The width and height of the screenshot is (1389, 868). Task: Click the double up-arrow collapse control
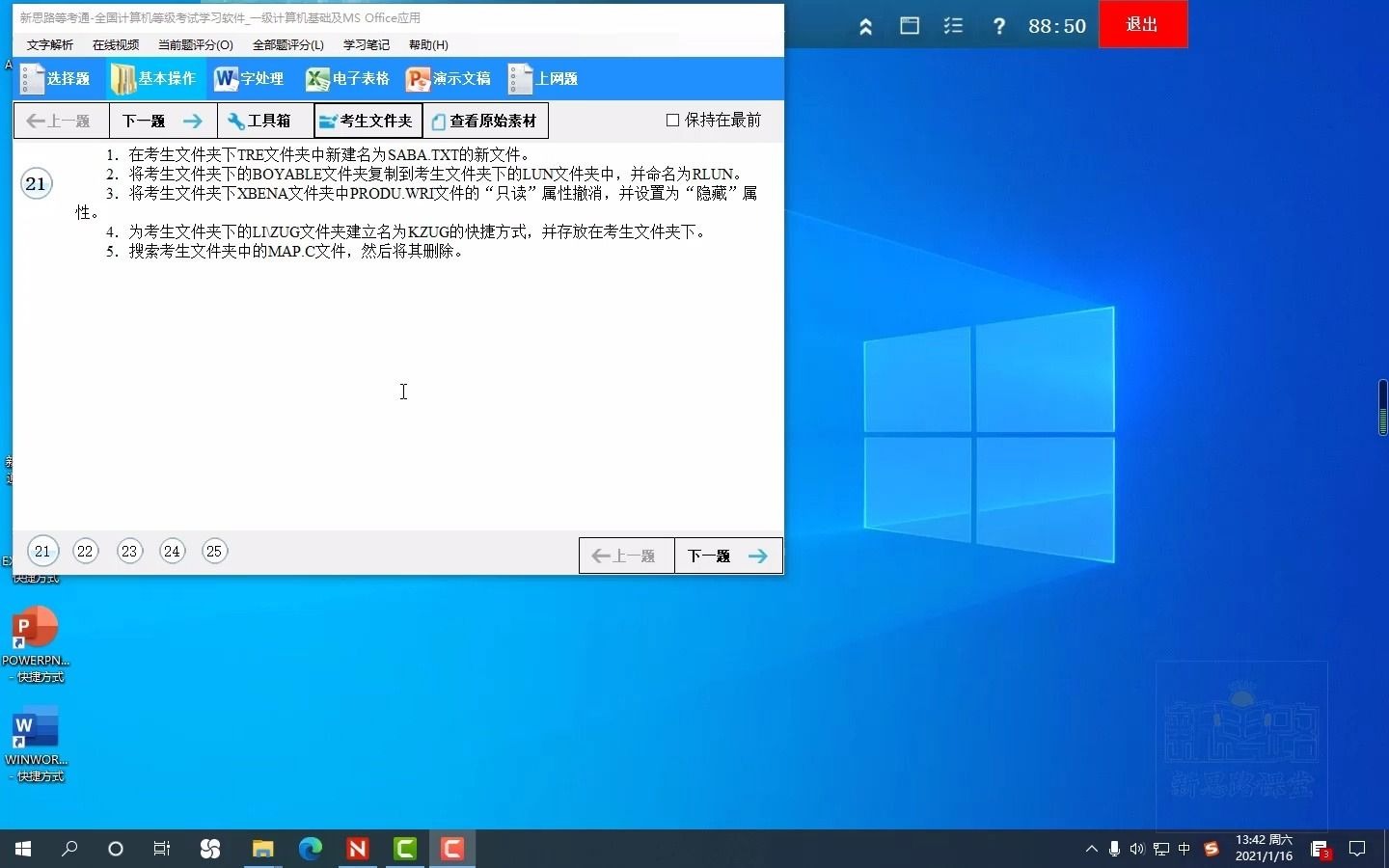[865, 26]
